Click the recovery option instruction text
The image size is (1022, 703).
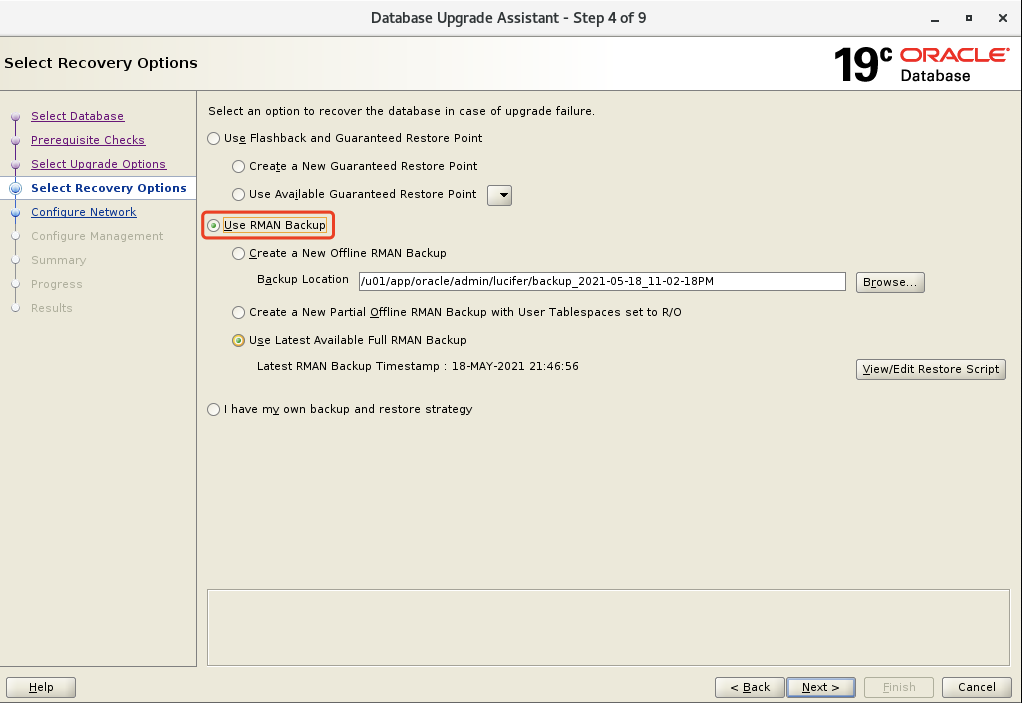point(402,111)
